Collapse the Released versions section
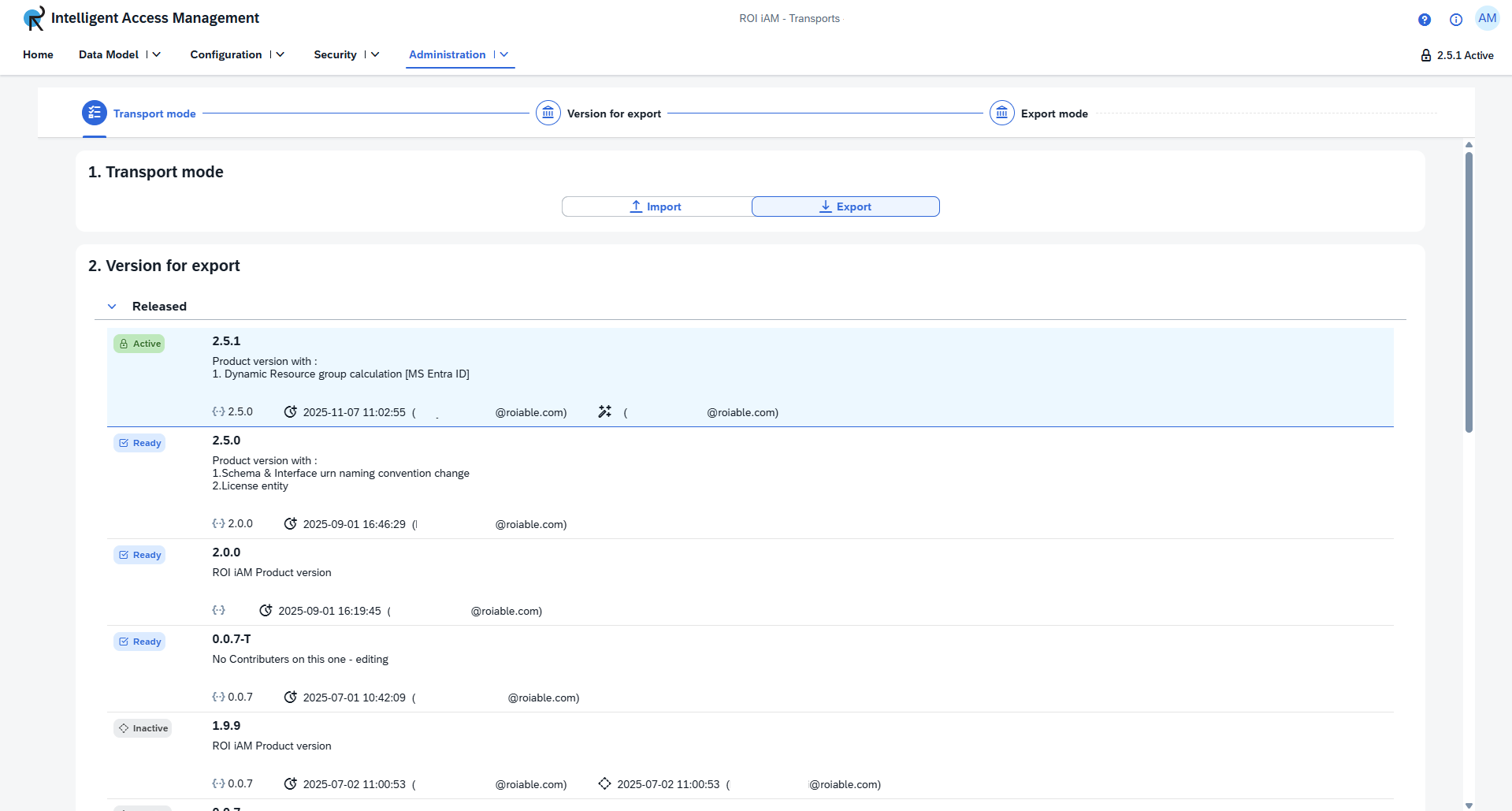The image size is (1512, 811). click(x=111, y=306)
